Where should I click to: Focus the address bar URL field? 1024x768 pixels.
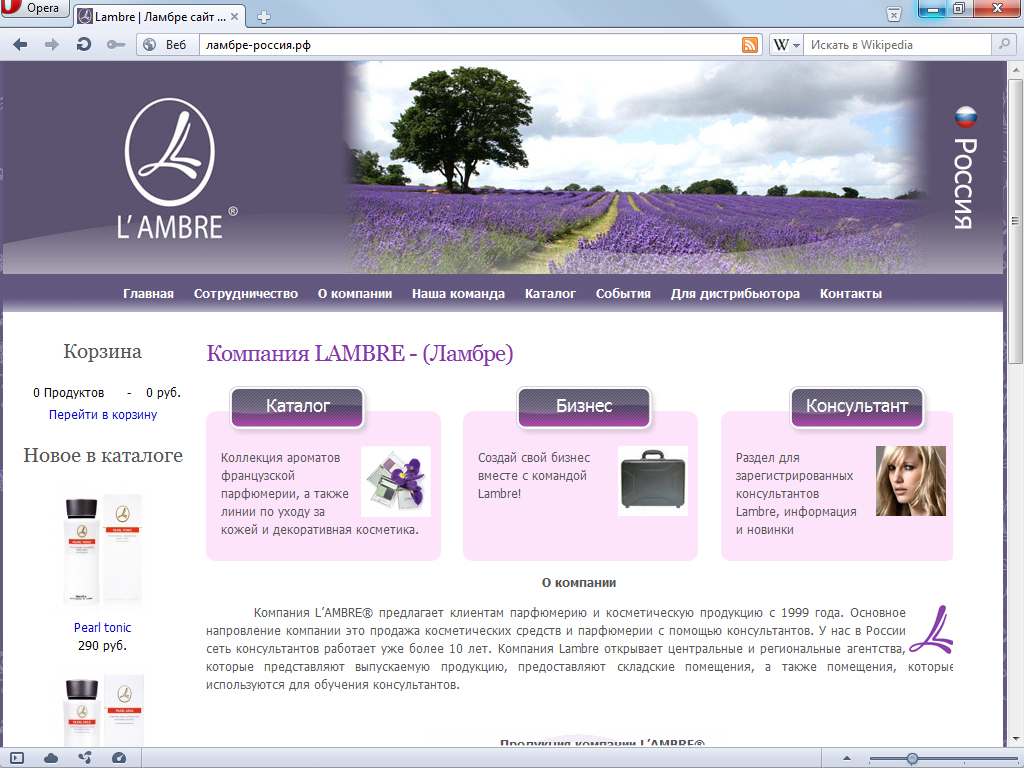(x=470, y=45)
